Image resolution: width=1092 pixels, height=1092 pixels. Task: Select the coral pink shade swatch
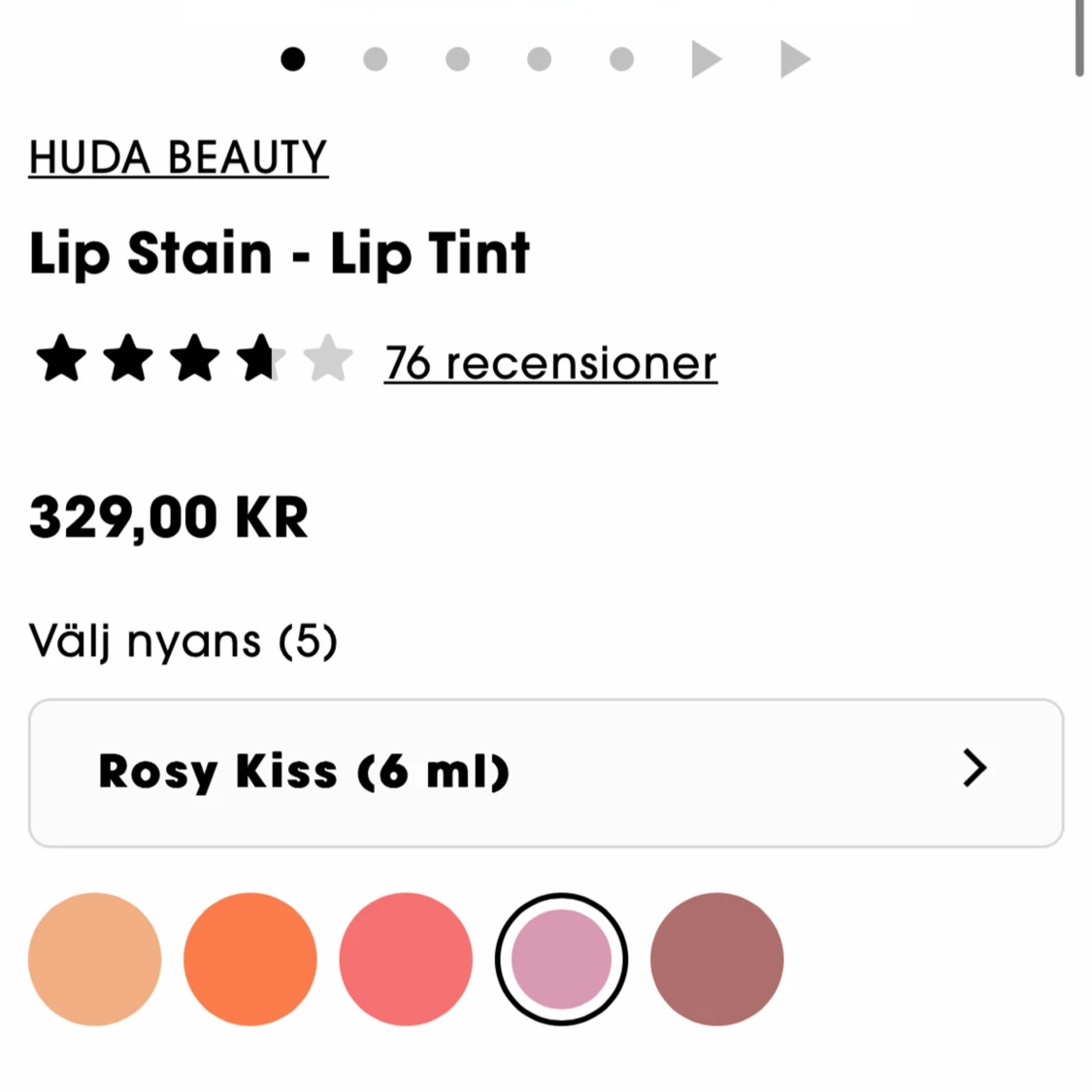406,958
